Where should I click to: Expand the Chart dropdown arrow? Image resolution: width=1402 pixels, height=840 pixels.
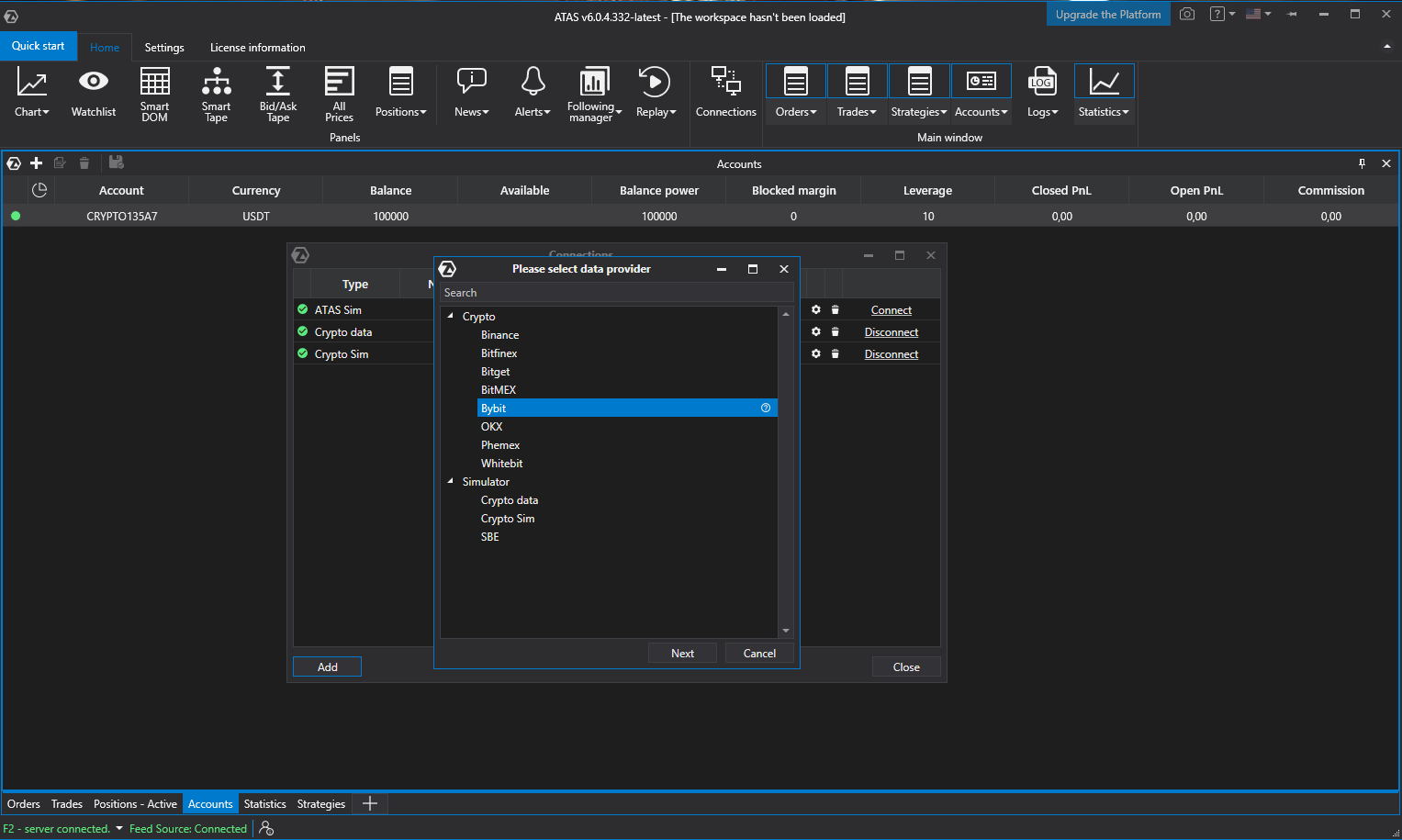pyautogui.click(x=46, y=112)
